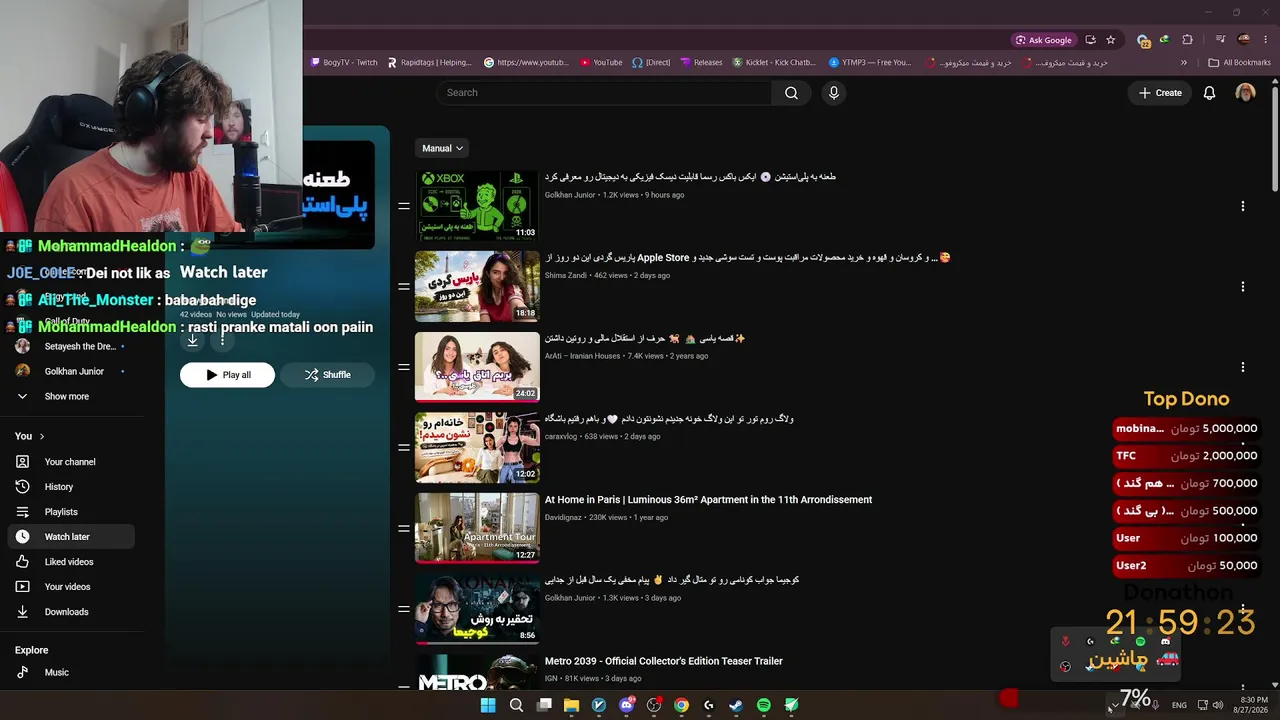Open the media control icon in Chrome toolbar
Viewport: 1280px width, 720px height.
[1220, 40]
